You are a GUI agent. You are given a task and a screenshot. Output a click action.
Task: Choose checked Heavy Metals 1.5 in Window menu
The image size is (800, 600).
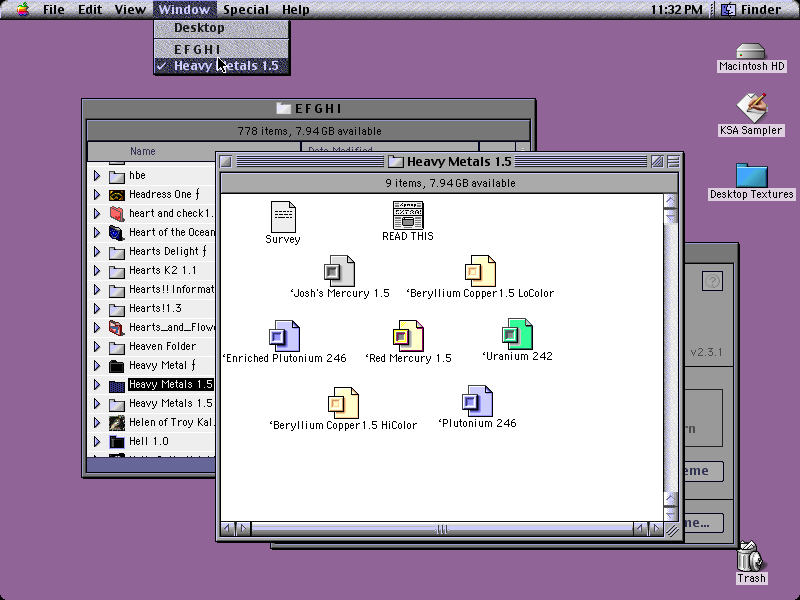click(222, 66)
